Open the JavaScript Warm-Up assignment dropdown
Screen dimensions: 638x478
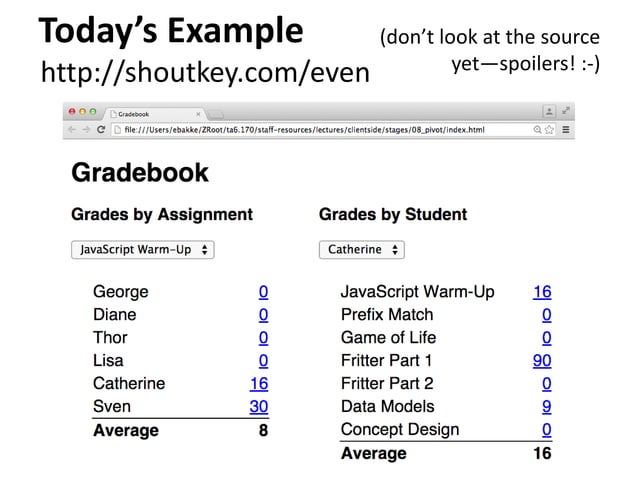click(143, 250)
